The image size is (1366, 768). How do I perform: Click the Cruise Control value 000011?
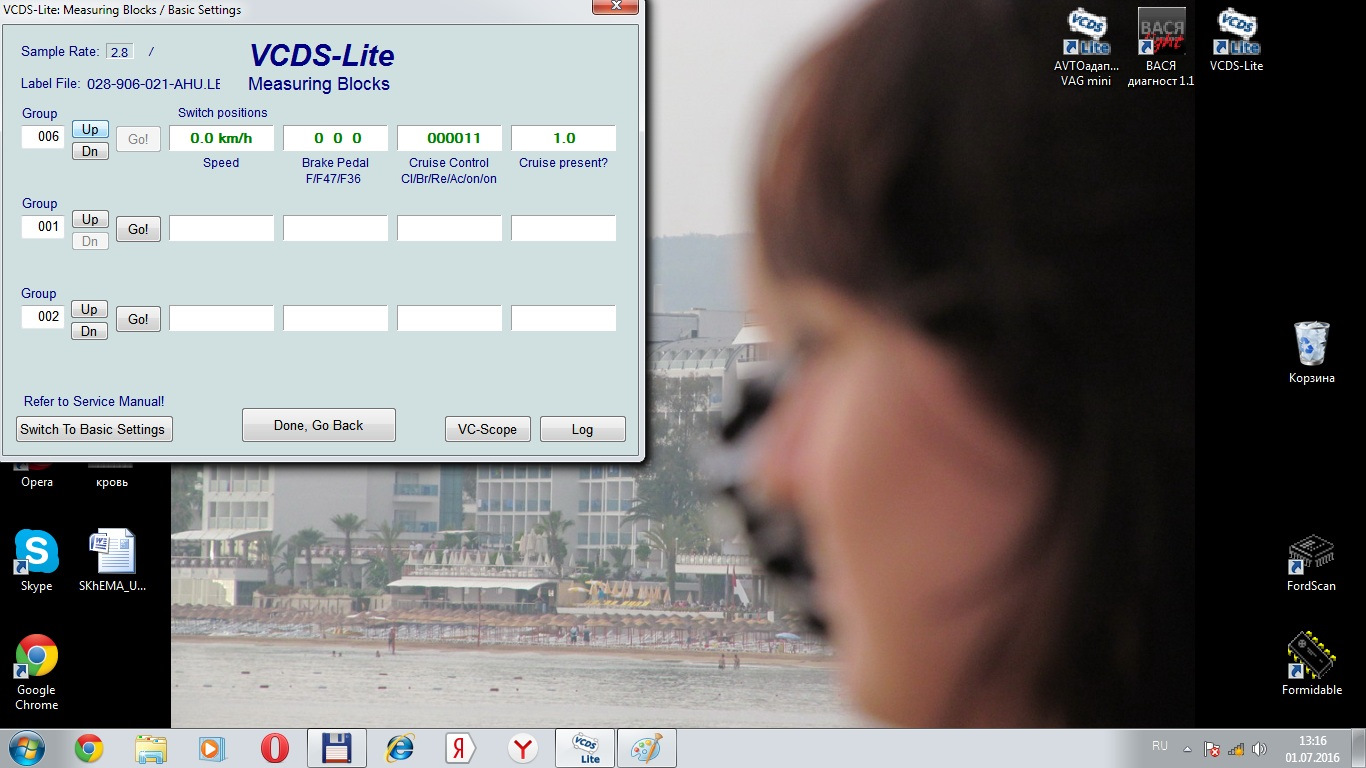(x=449, y=138)
